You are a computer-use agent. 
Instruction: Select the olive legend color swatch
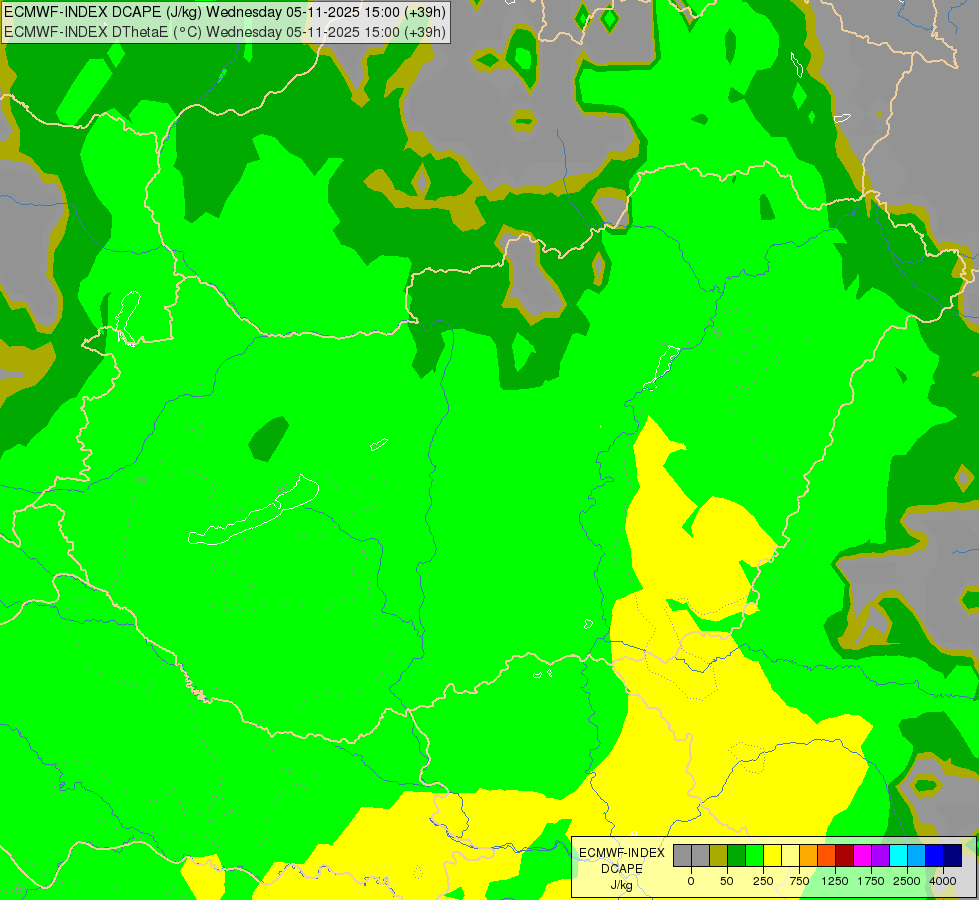coord(719,855)
